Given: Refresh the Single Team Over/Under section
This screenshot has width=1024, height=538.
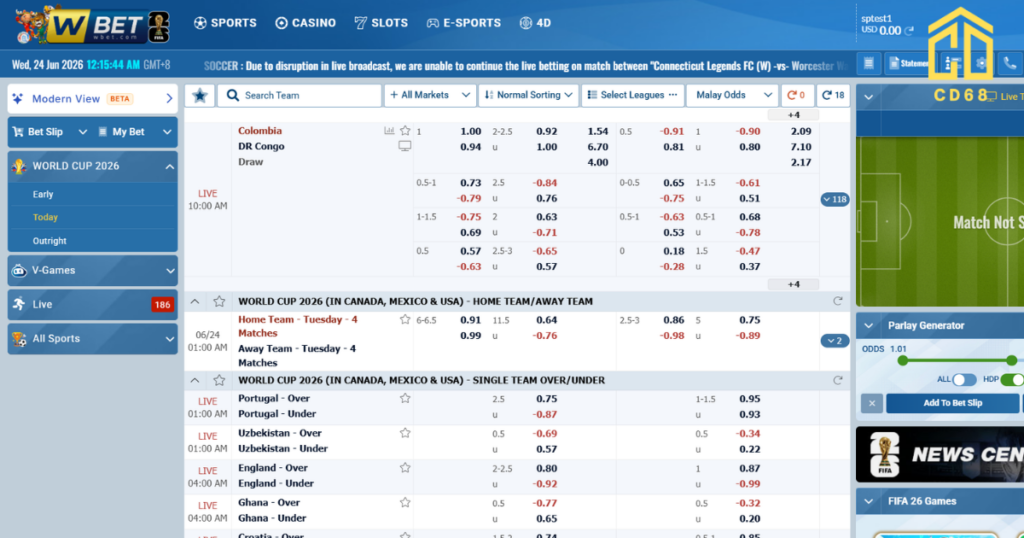Looking at the screenshot, I should pos(838,380).
